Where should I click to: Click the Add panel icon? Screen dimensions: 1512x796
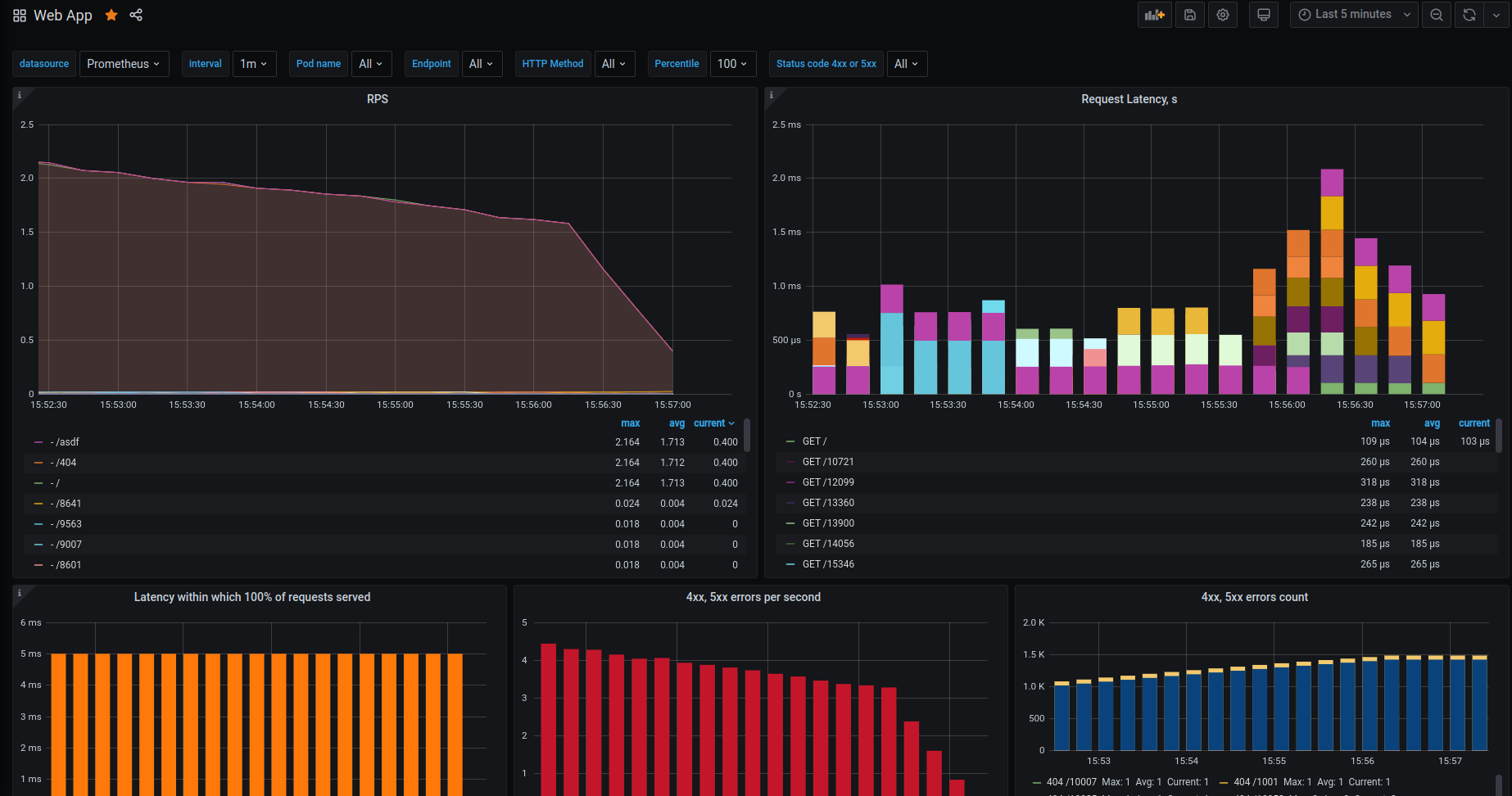tap(1154, 15)
